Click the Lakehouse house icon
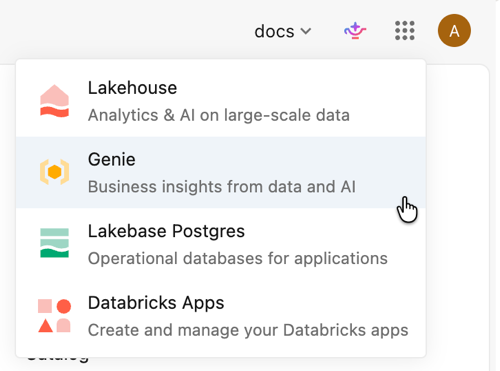500x371 pixels. click(x=54, y=101)
